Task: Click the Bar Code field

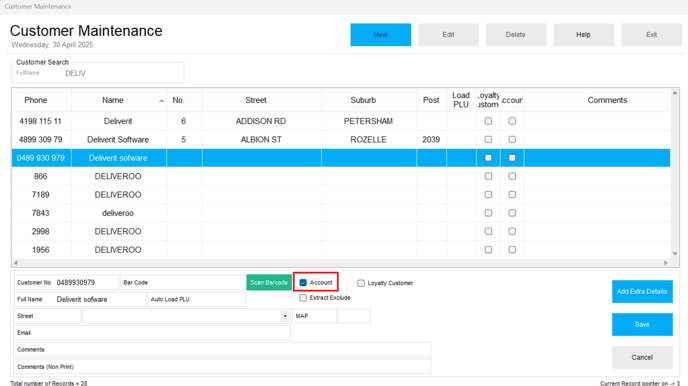Action: (183, 282)
